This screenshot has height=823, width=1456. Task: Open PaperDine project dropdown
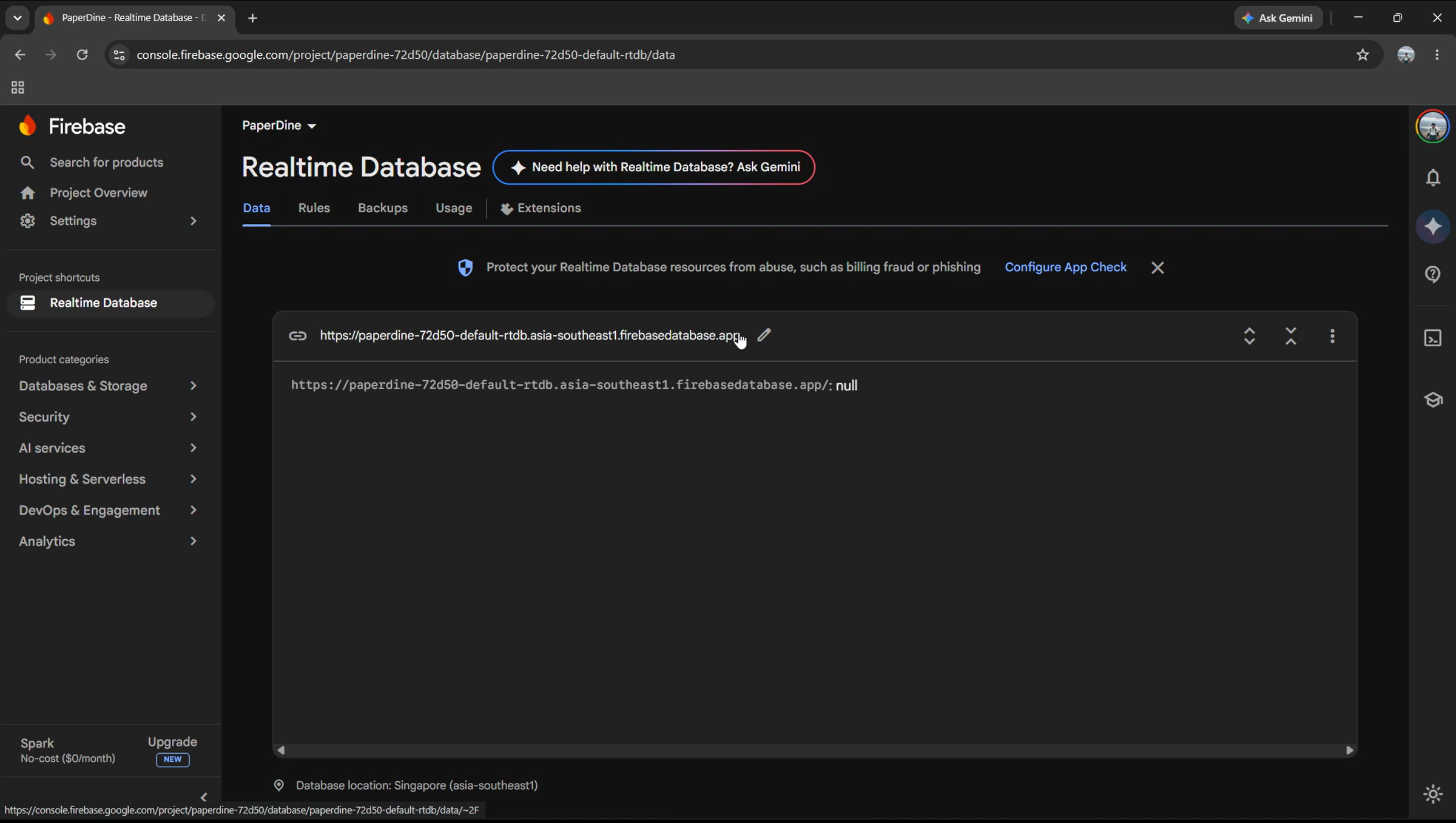click(x=279, y=126)
